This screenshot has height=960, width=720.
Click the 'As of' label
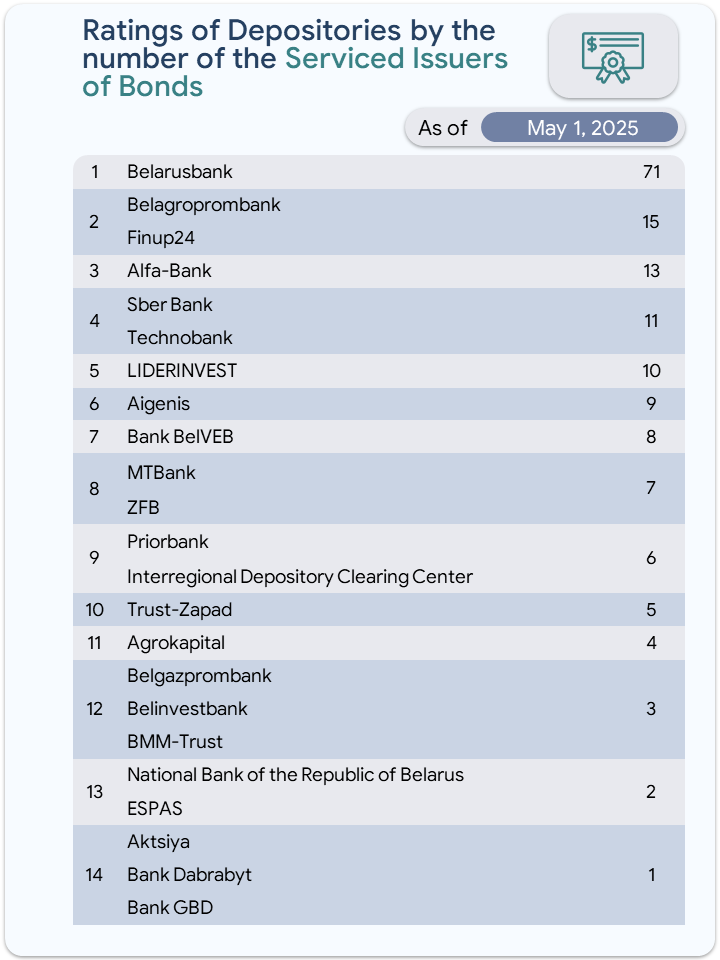pyautogui.click(x=443, y=127)
